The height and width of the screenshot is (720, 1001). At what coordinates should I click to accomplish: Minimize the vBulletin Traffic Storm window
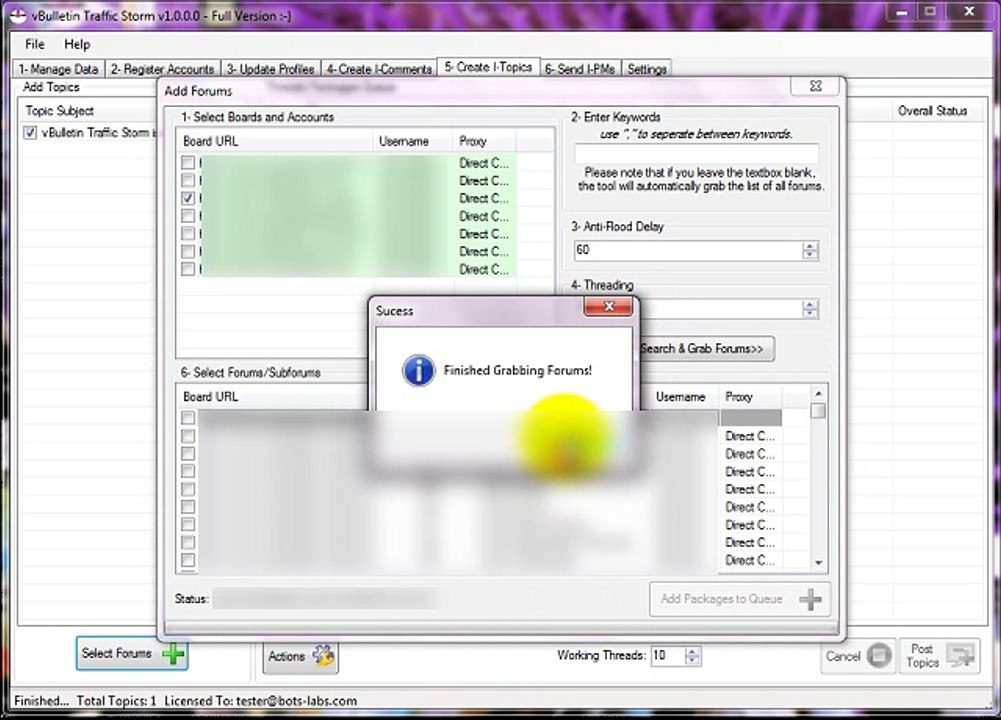click(x=901, y=13)
